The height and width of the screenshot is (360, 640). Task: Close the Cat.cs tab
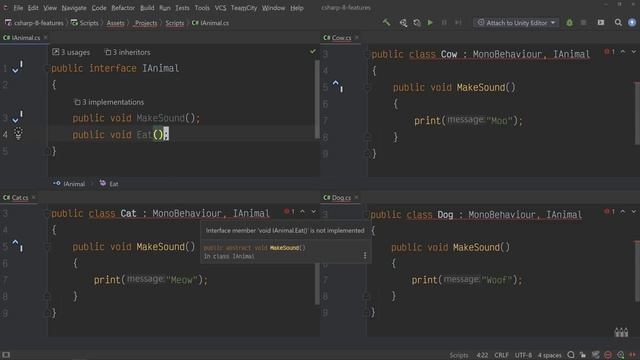(x=33, y=197)
